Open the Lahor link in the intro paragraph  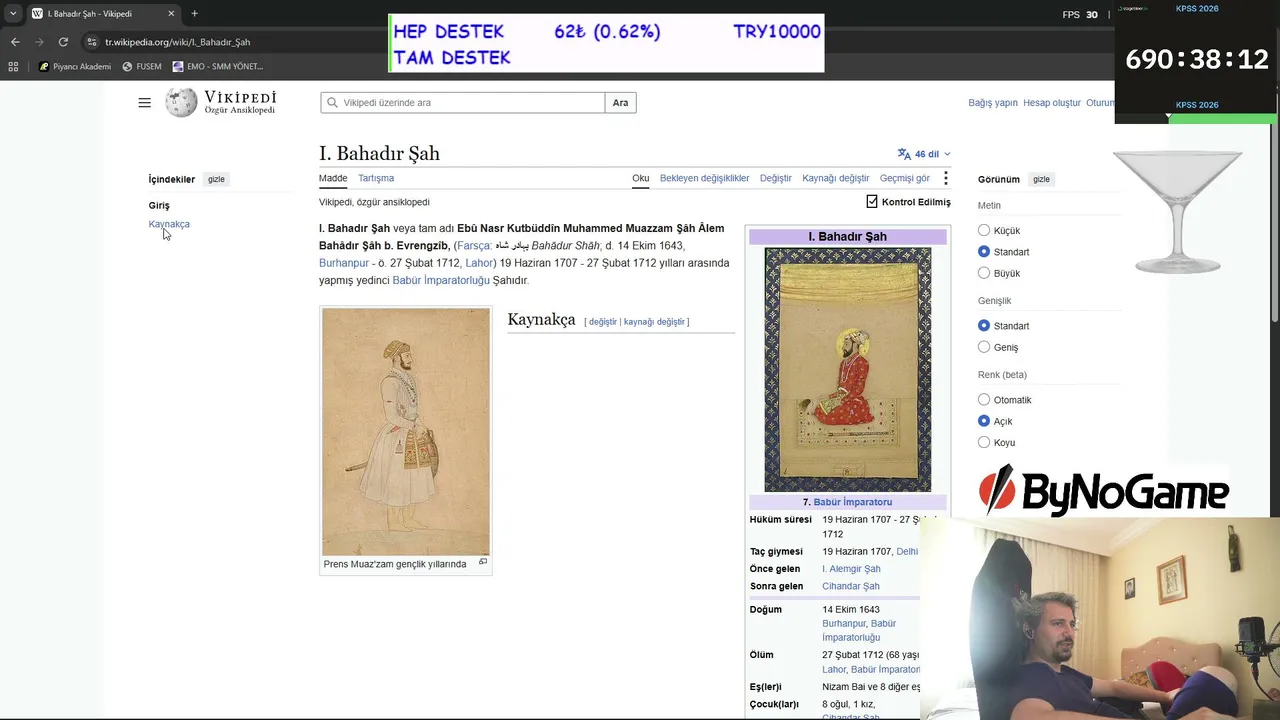tap(479, 263)
